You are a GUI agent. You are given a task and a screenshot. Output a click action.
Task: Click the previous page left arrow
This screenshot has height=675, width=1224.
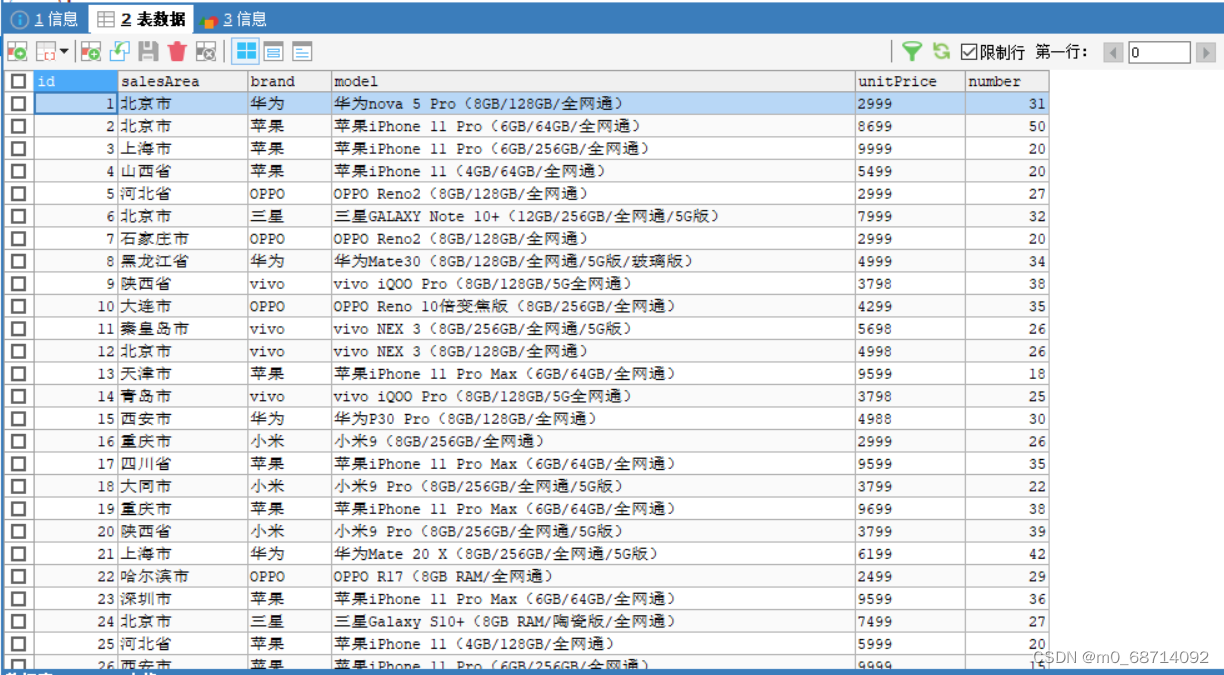pyautogui.click(x=1113, y=52)
